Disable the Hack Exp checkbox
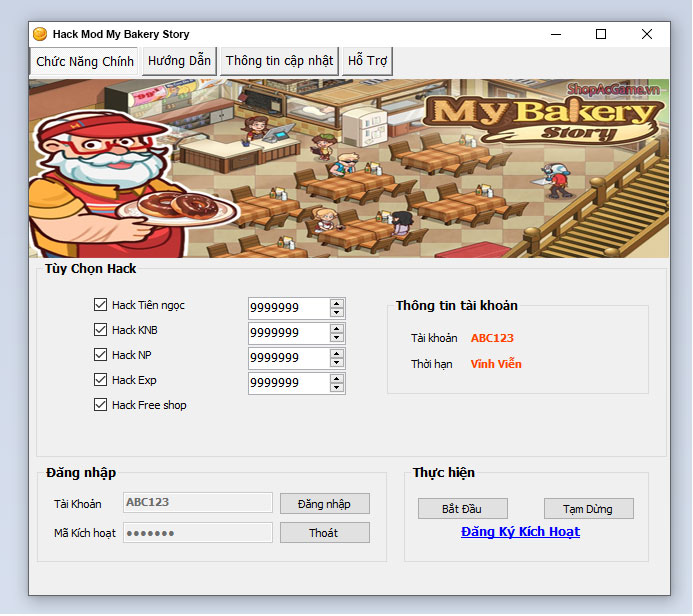Image resolution: width=693 pixels, height=616 pixels. (x=100, y=380)
